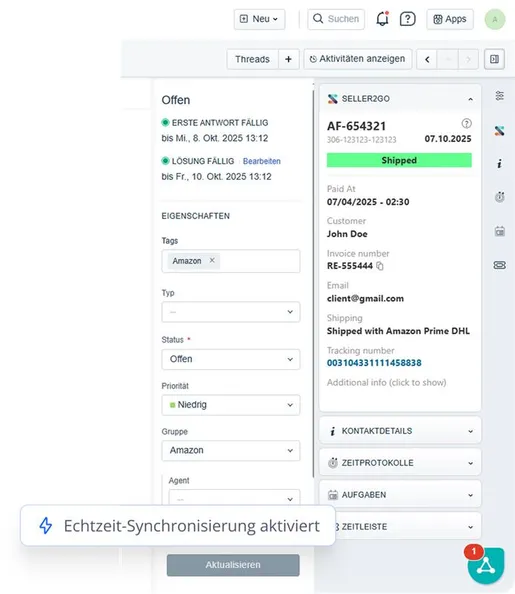Click Shipped with Amazon Prime DHL text

398,331
